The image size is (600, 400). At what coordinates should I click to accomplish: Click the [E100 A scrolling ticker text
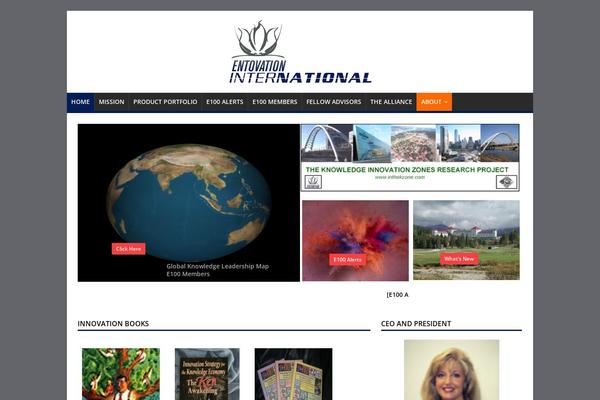coord(398,295)
